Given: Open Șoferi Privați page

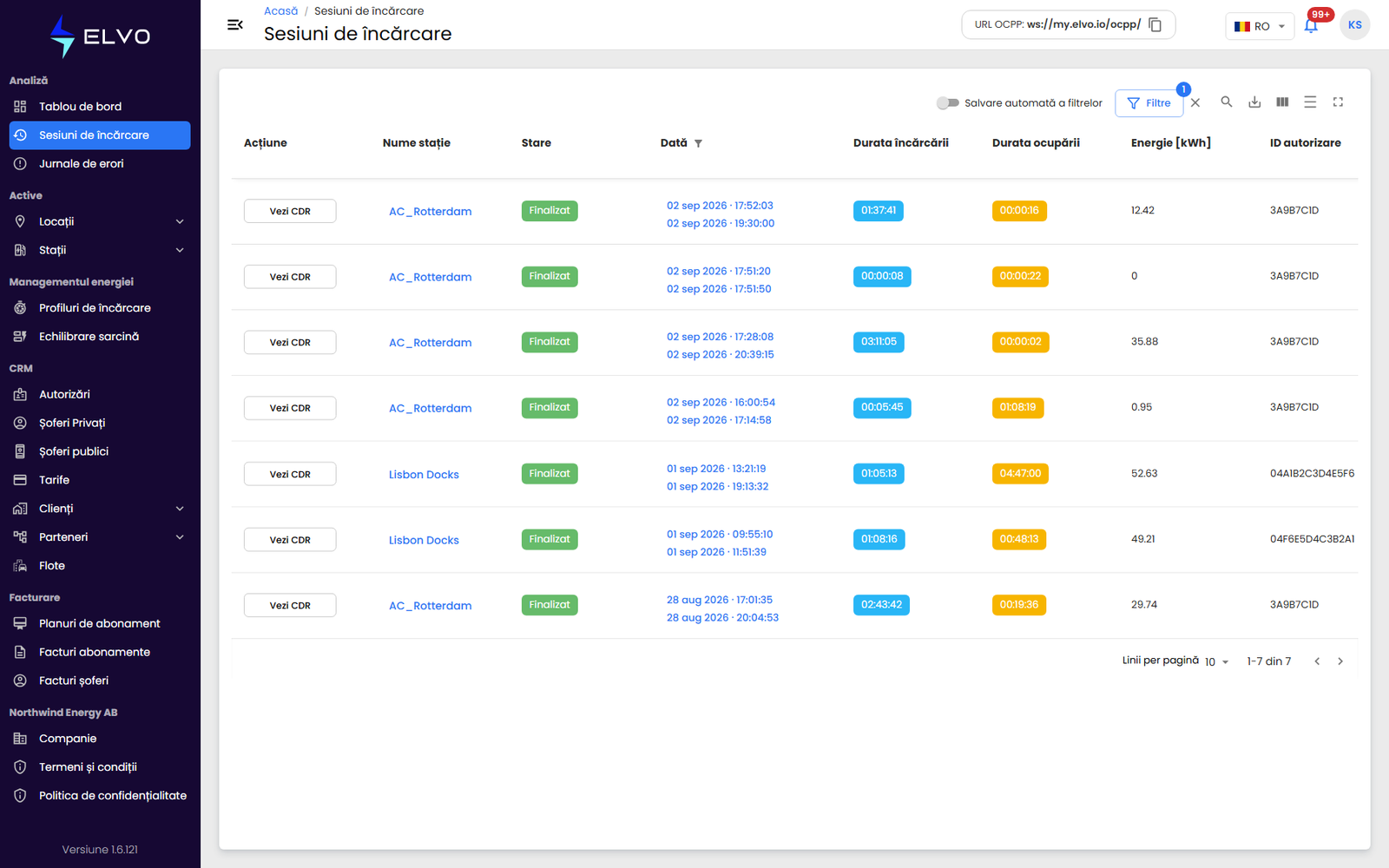Looking at the screenshot, I should (100, 423).
